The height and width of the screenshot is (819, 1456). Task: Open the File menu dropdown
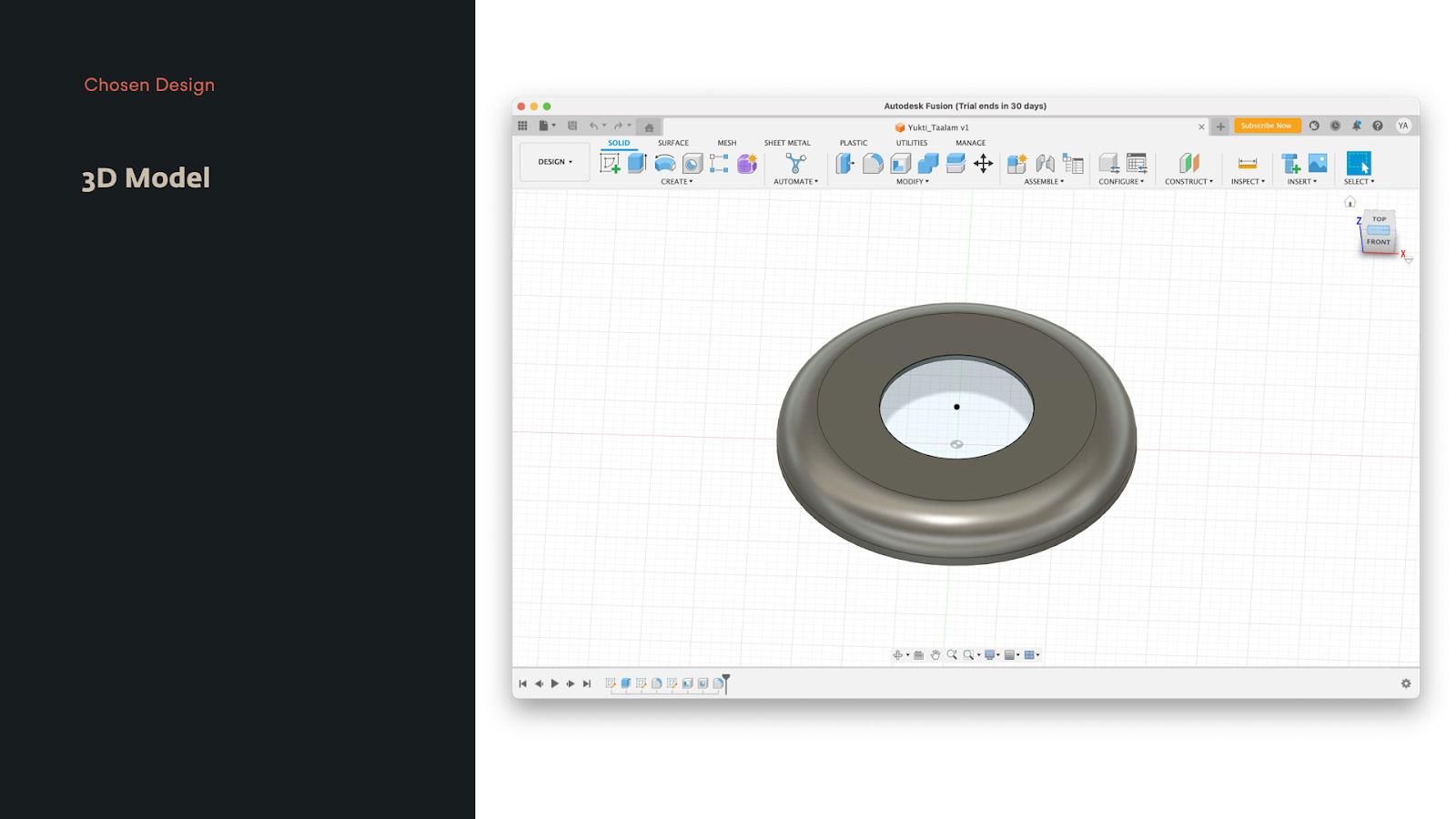547,126
